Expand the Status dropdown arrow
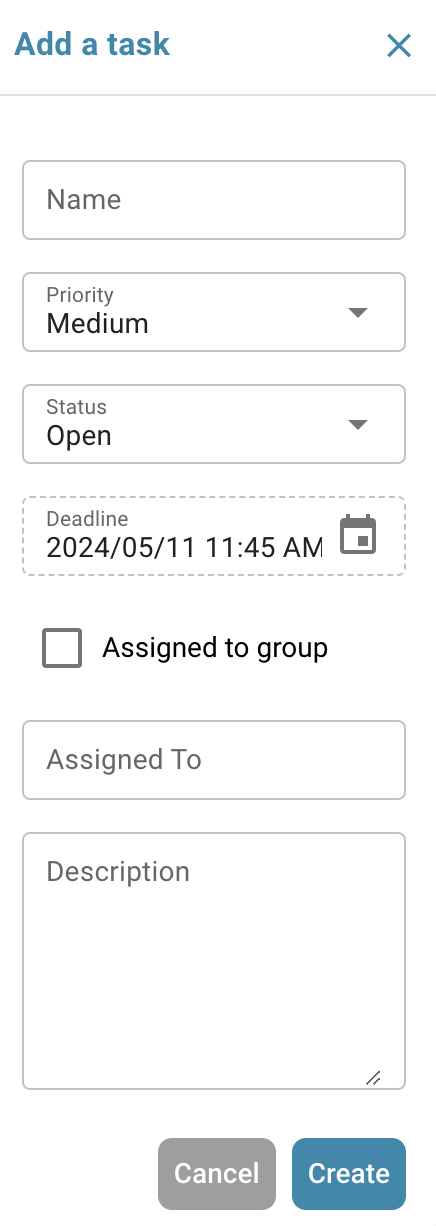 (x=358, y=424)
